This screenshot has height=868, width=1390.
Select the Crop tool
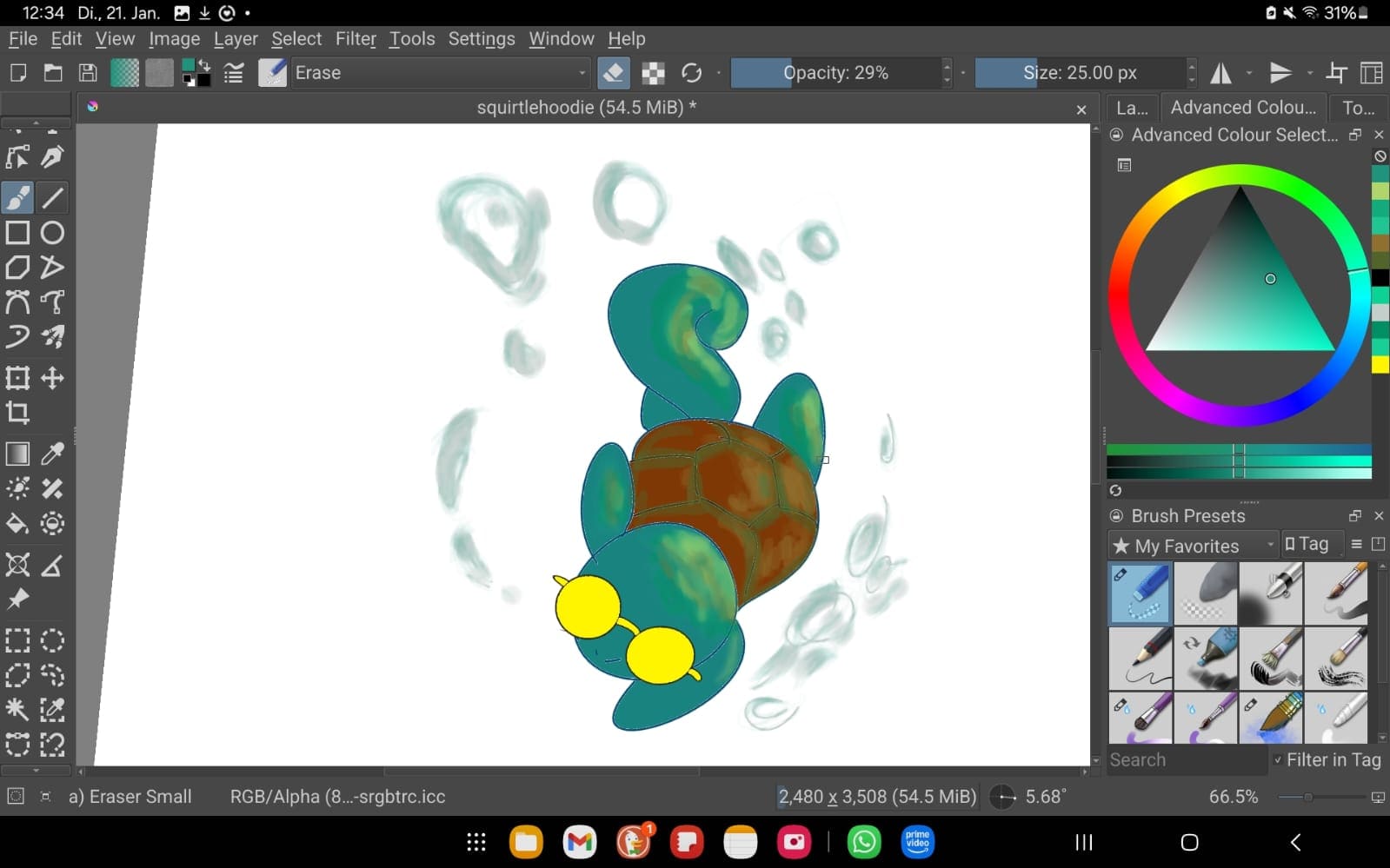click(x=17, y=413)
